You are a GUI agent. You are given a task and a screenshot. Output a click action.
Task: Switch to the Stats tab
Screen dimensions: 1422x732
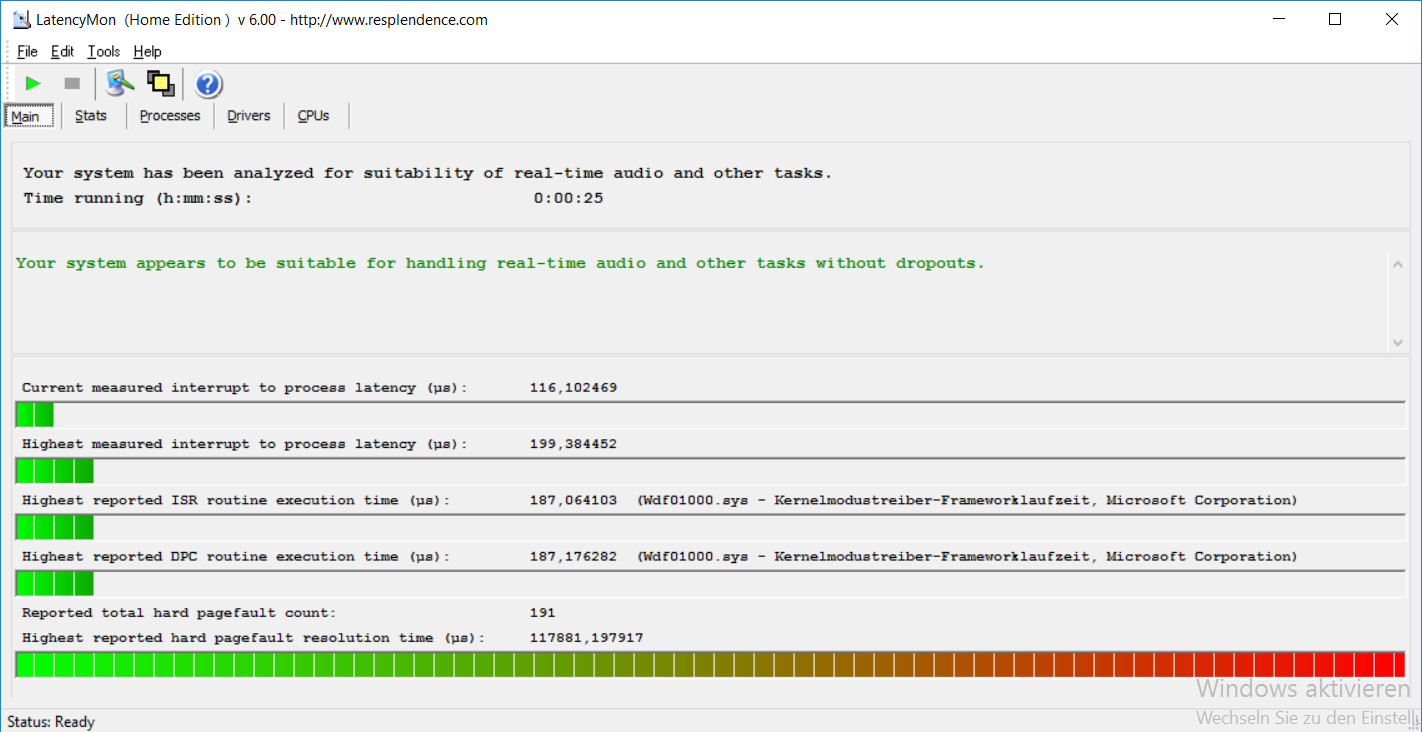pos(91,116)
